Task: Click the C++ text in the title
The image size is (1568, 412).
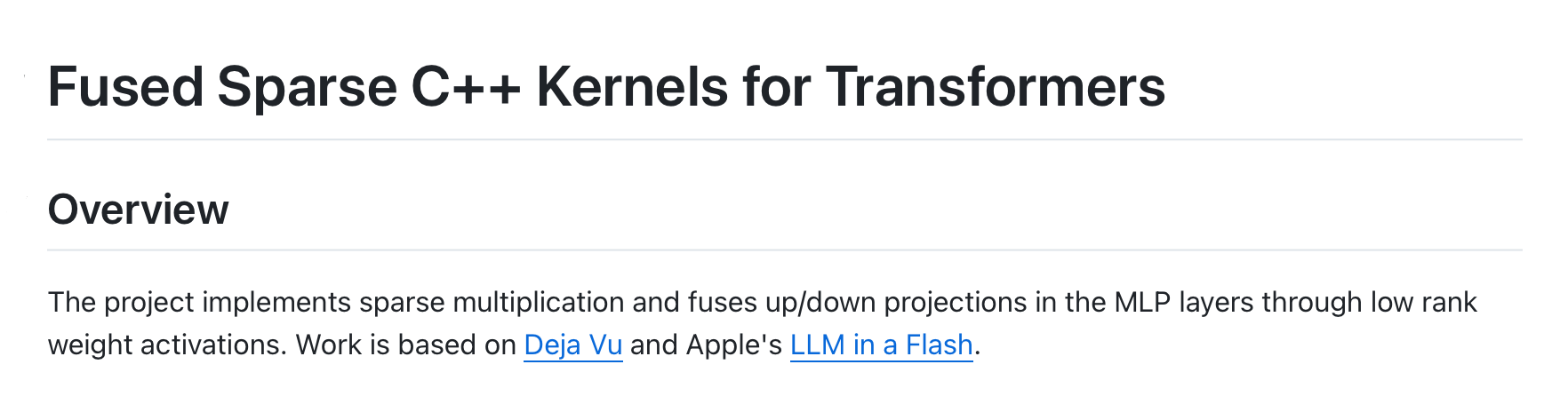Action: coord(466,87)
